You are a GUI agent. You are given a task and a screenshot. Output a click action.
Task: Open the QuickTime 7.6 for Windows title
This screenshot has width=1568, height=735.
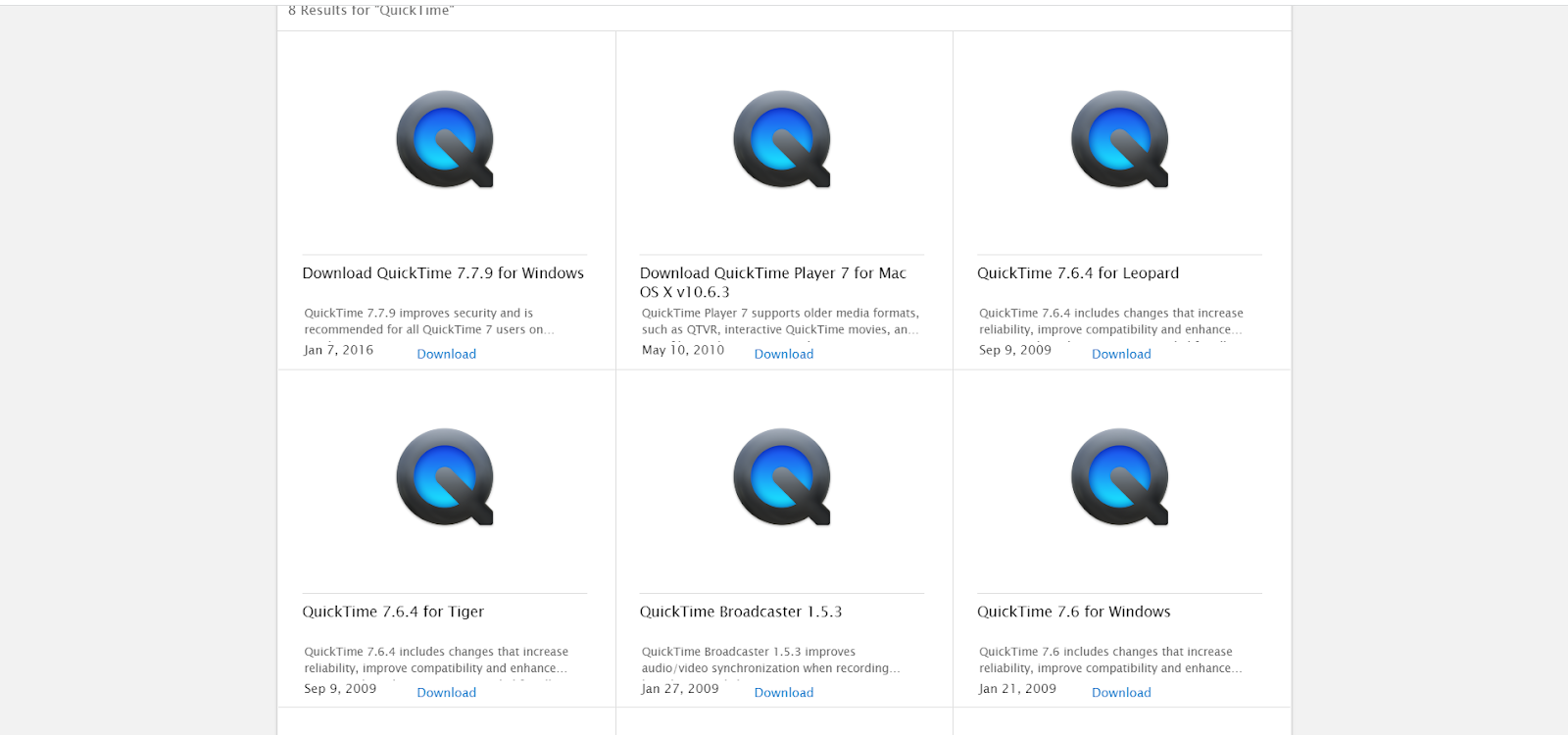1074,612
